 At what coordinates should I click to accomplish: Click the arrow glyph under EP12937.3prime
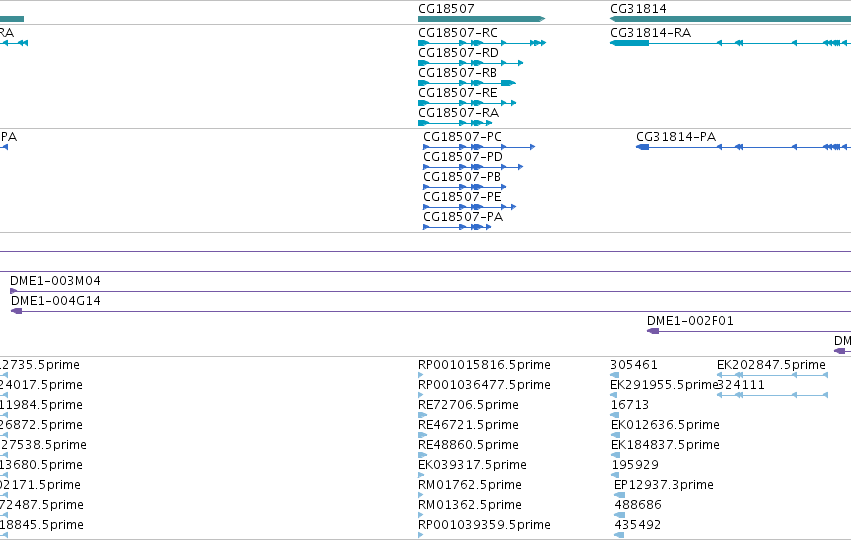(x=619, y=495)
